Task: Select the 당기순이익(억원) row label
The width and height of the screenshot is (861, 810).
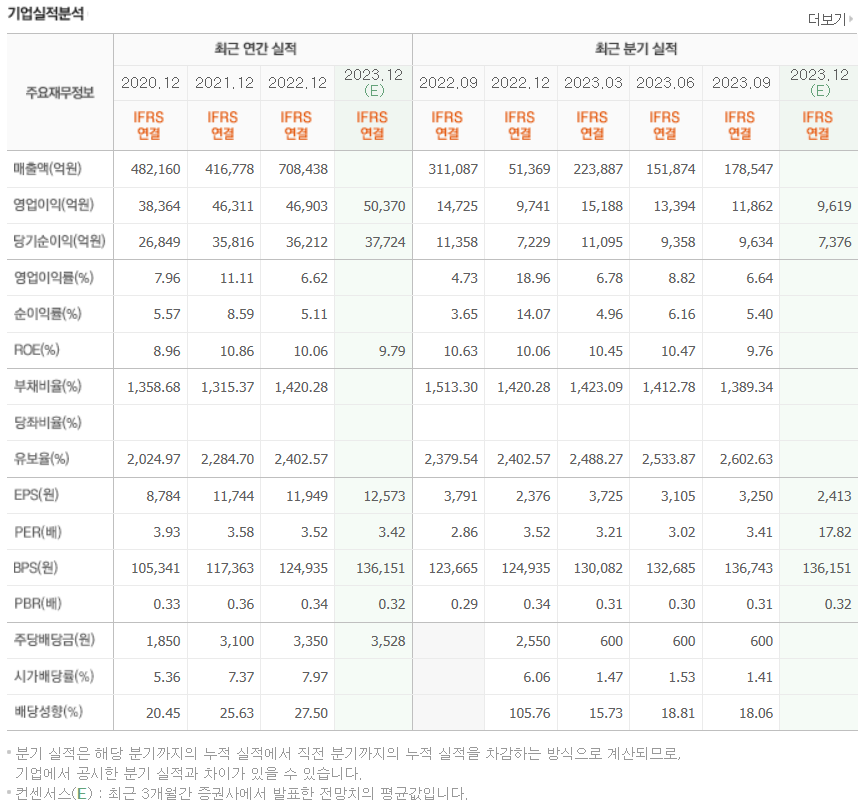Action: point(59,241)
